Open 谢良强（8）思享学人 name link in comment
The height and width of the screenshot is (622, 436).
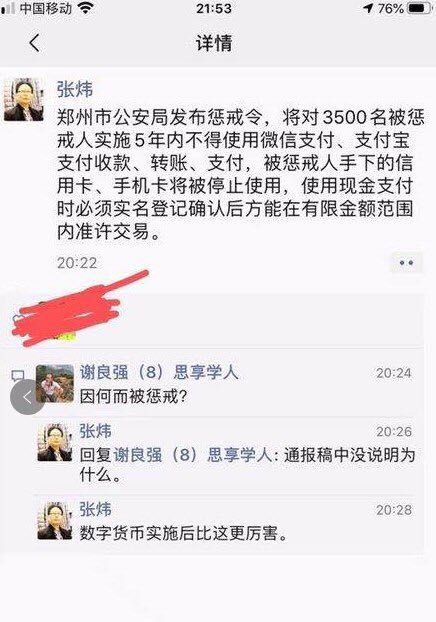tap(159, 372)
